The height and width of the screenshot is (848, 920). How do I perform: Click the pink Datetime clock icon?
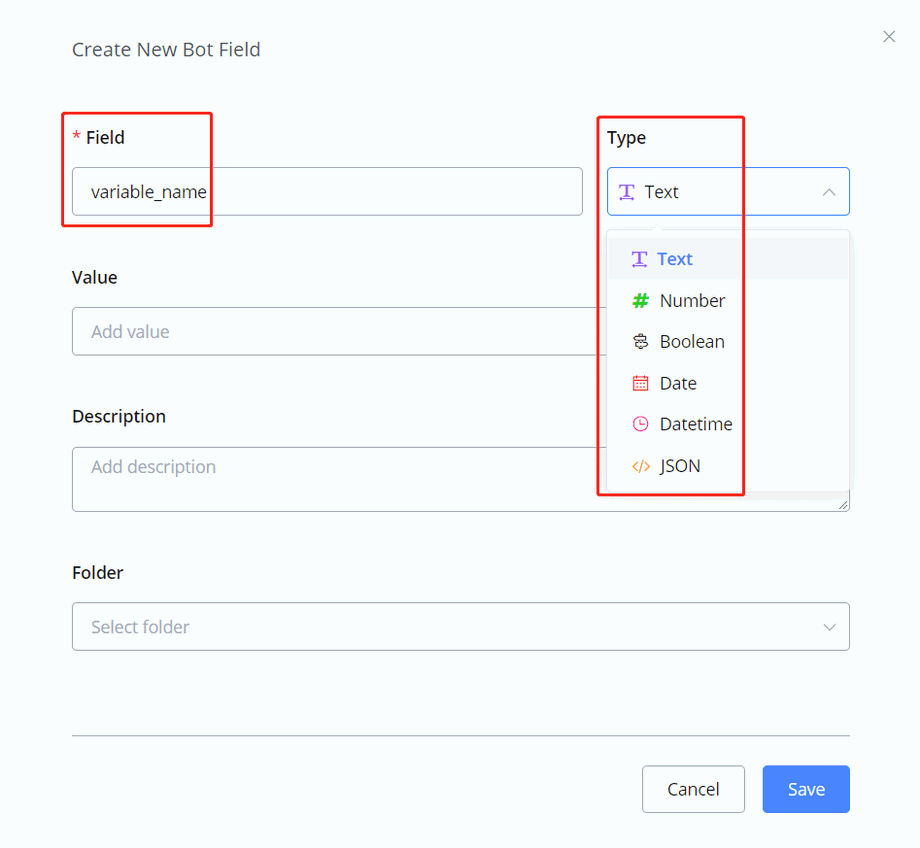point(641,424)
